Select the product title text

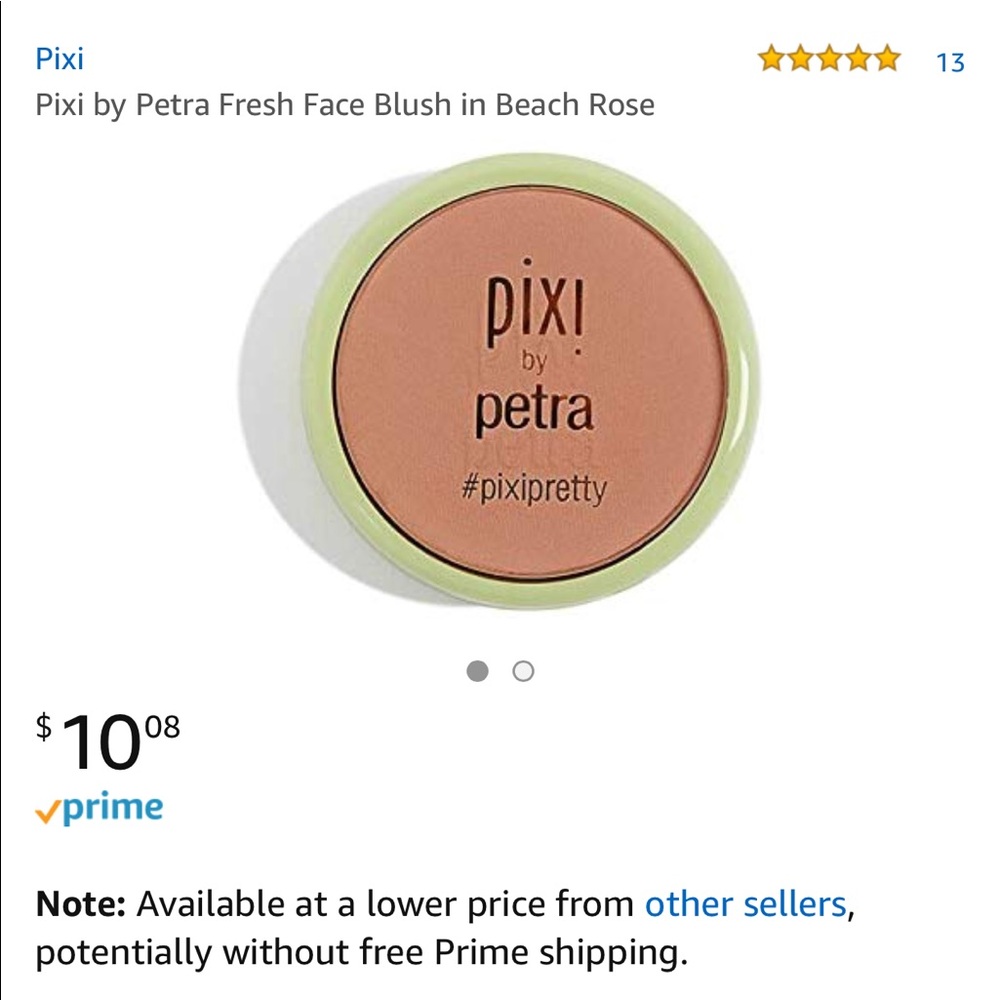point(344,104)
